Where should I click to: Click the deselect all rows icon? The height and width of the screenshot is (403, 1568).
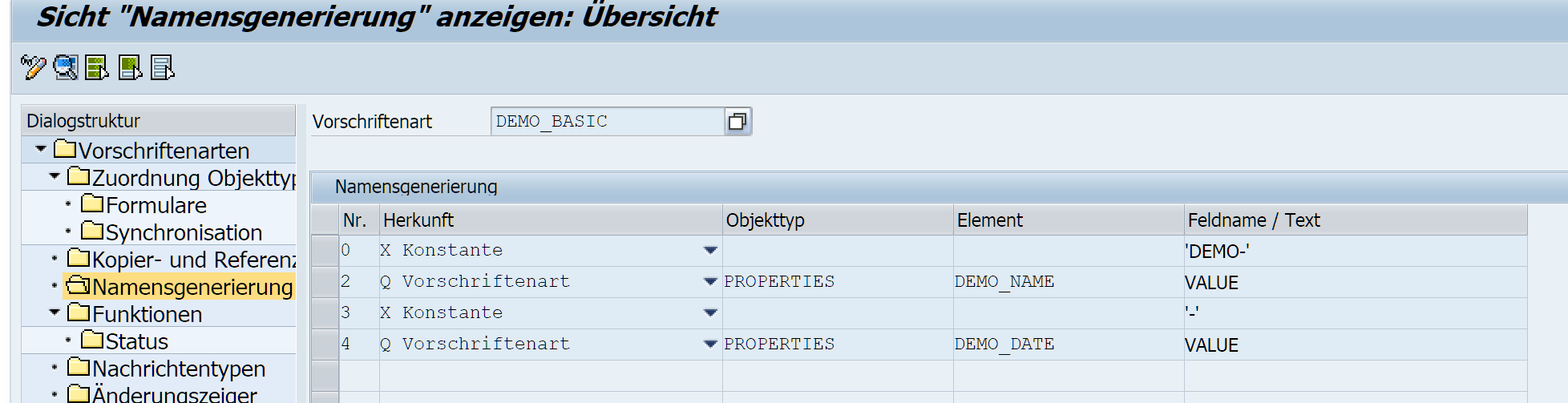[163, 67]
